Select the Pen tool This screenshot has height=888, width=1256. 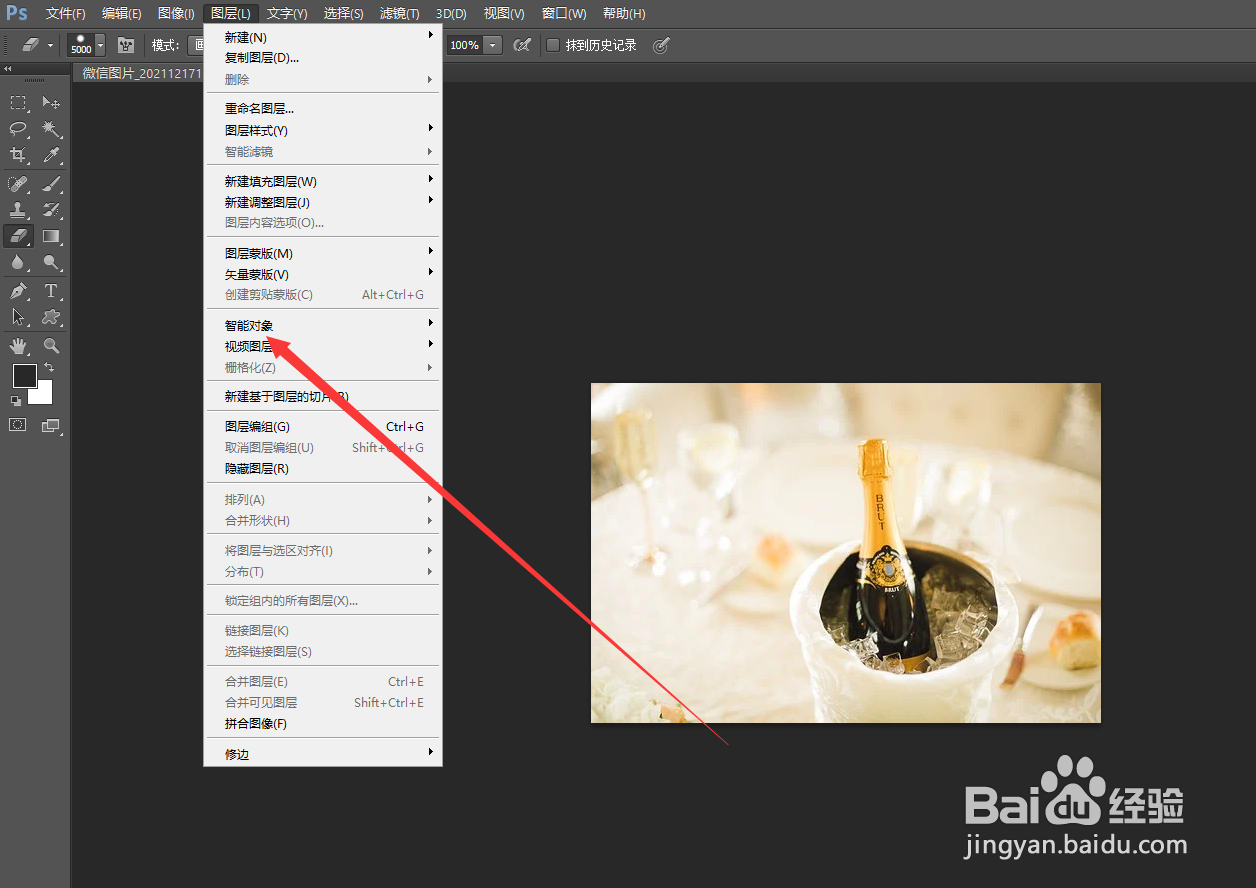tap(18, 289)
